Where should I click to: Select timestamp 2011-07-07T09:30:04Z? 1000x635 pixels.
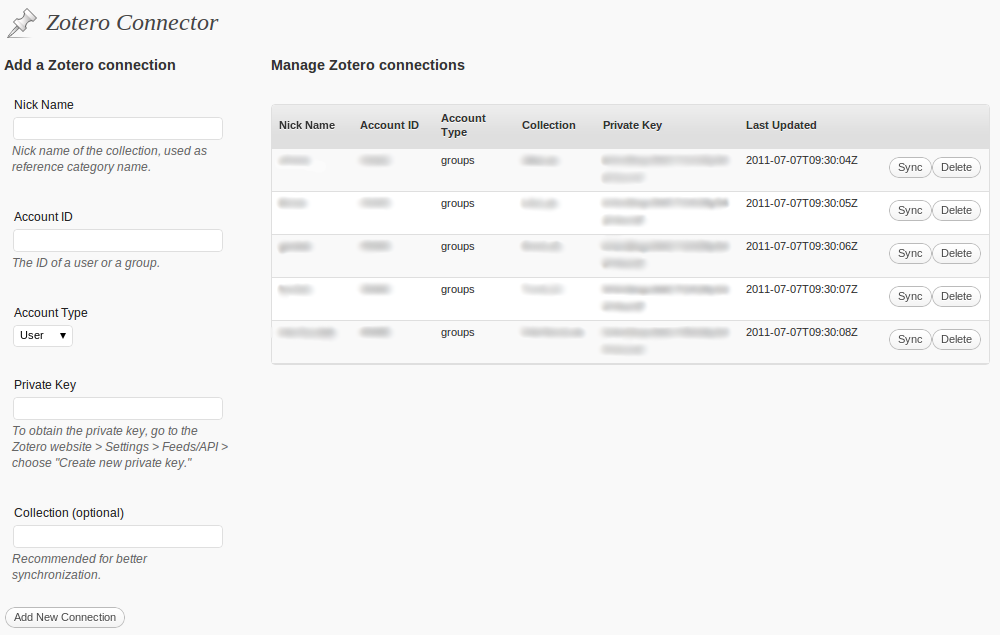pyautogui.click(x=802, y=160)
